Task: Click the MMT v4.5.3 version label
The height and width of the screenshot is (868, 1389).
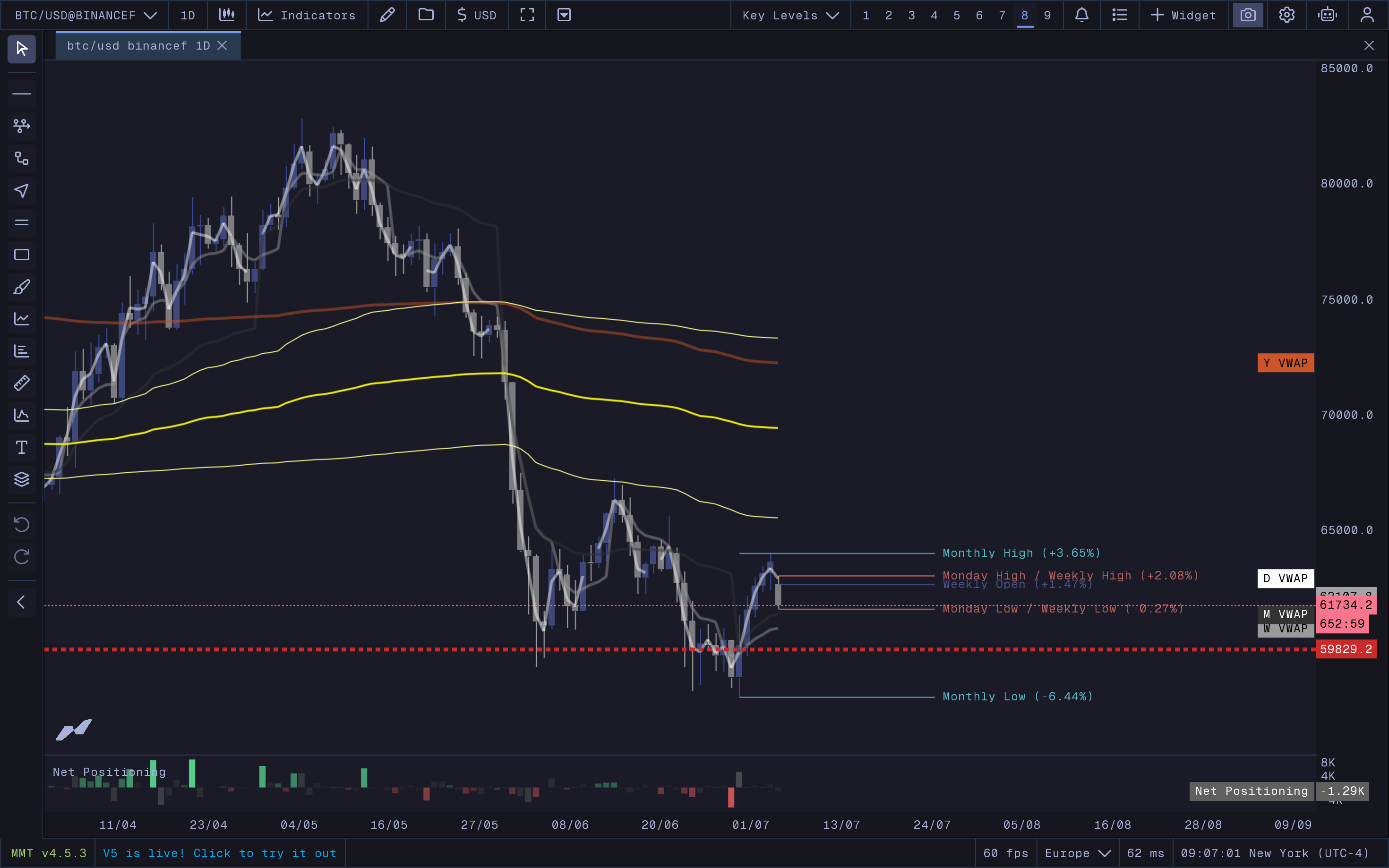Action: [x=49, y=853]
